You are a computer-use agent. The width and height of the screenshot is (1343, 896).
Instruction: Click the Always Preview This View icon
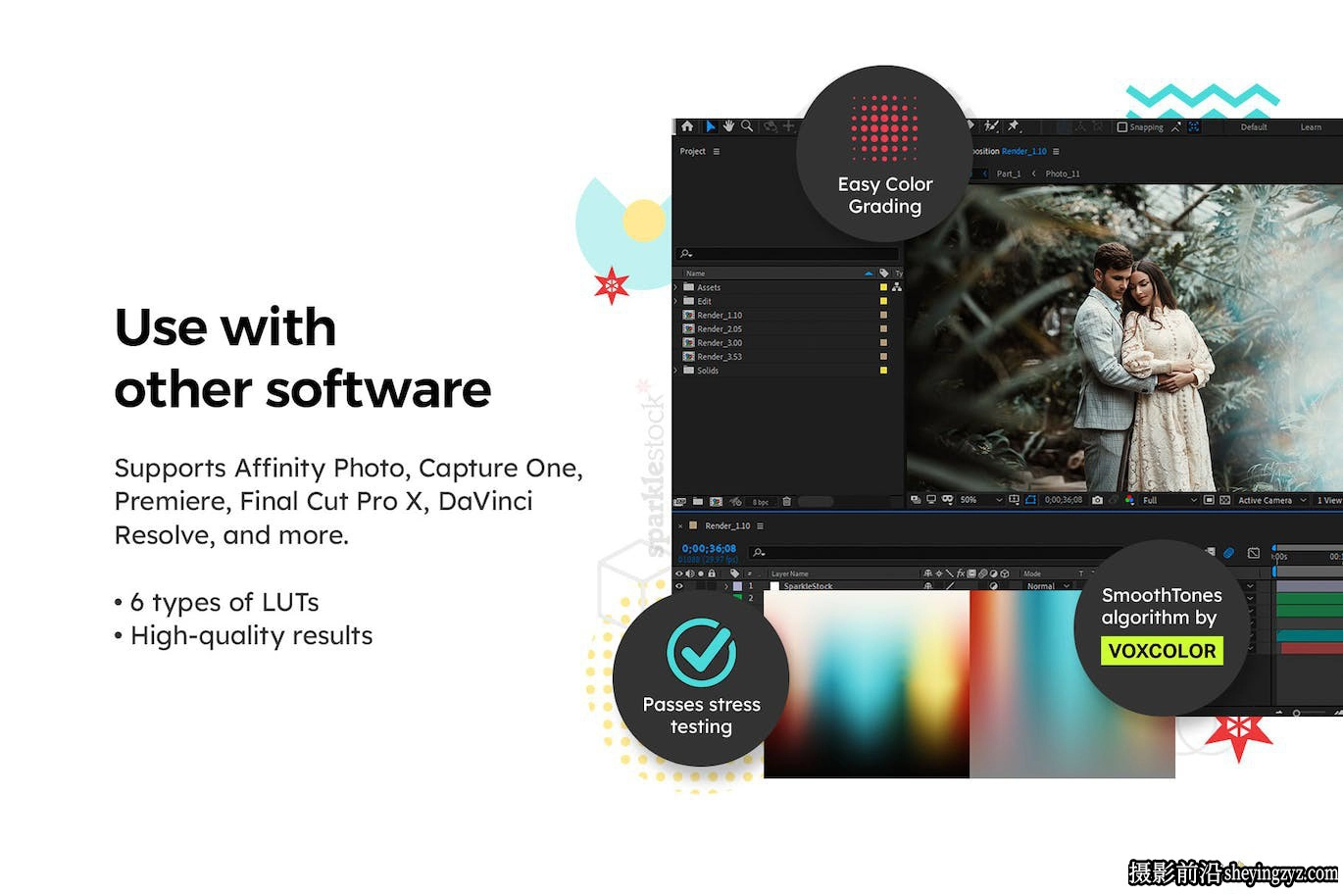(x=916, y=500)
